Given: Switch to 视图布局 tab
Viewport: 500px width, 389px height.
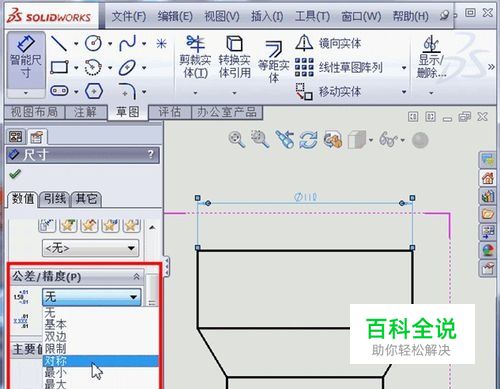Looking at the screenshot, I should pyautogui.click(x=34, y=112).
